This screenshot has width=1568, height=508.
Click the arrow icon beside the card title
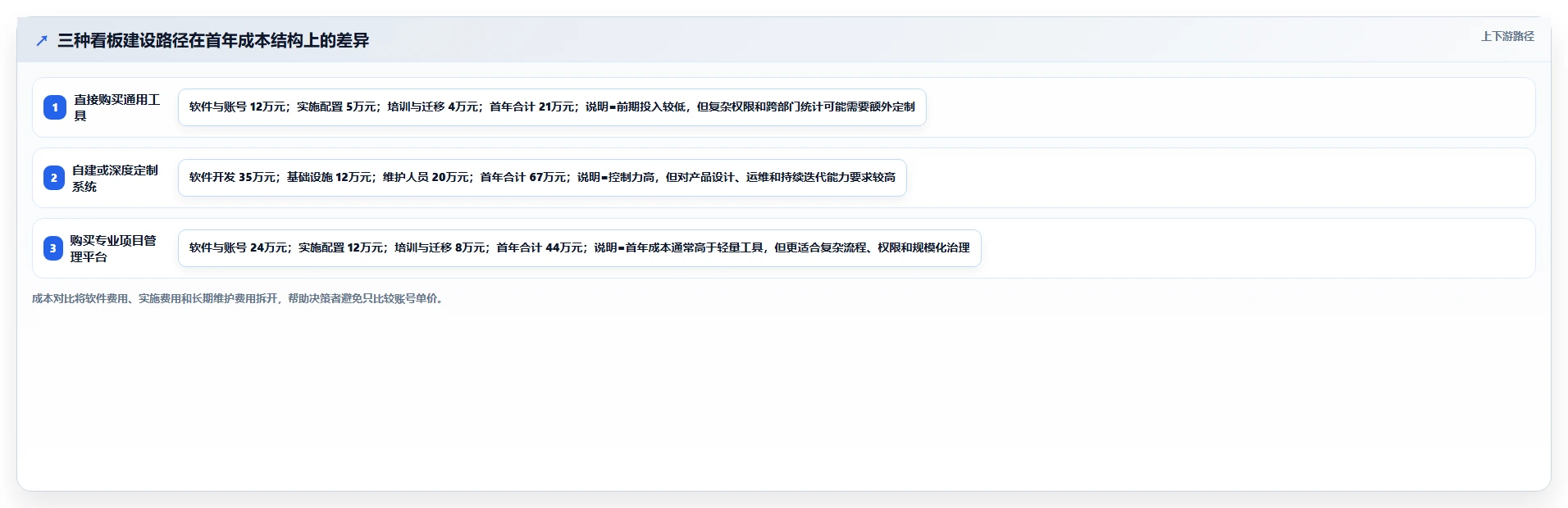[x=42, y=41]
